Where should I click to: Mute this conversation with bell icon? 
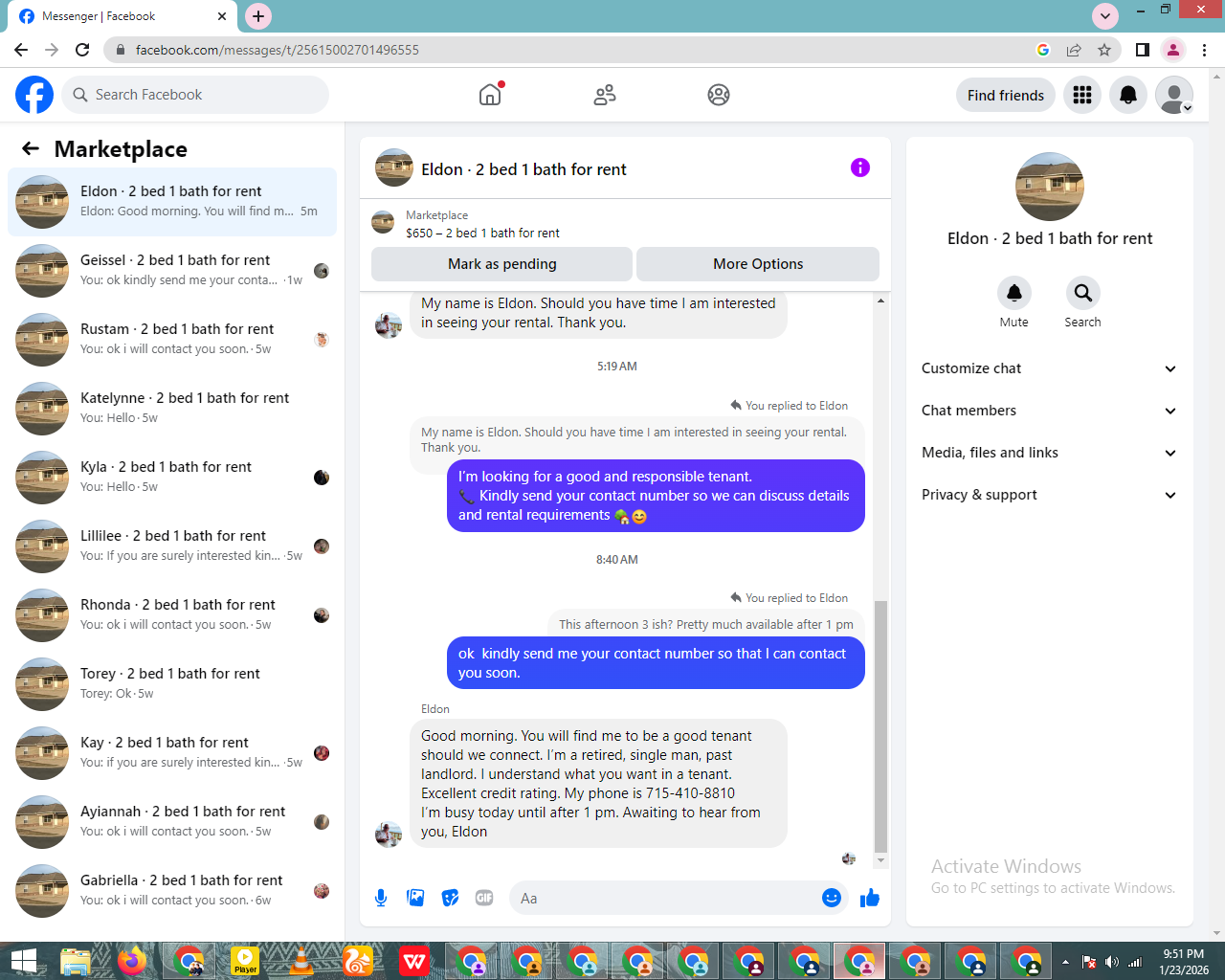click(x=1014, y=293)
